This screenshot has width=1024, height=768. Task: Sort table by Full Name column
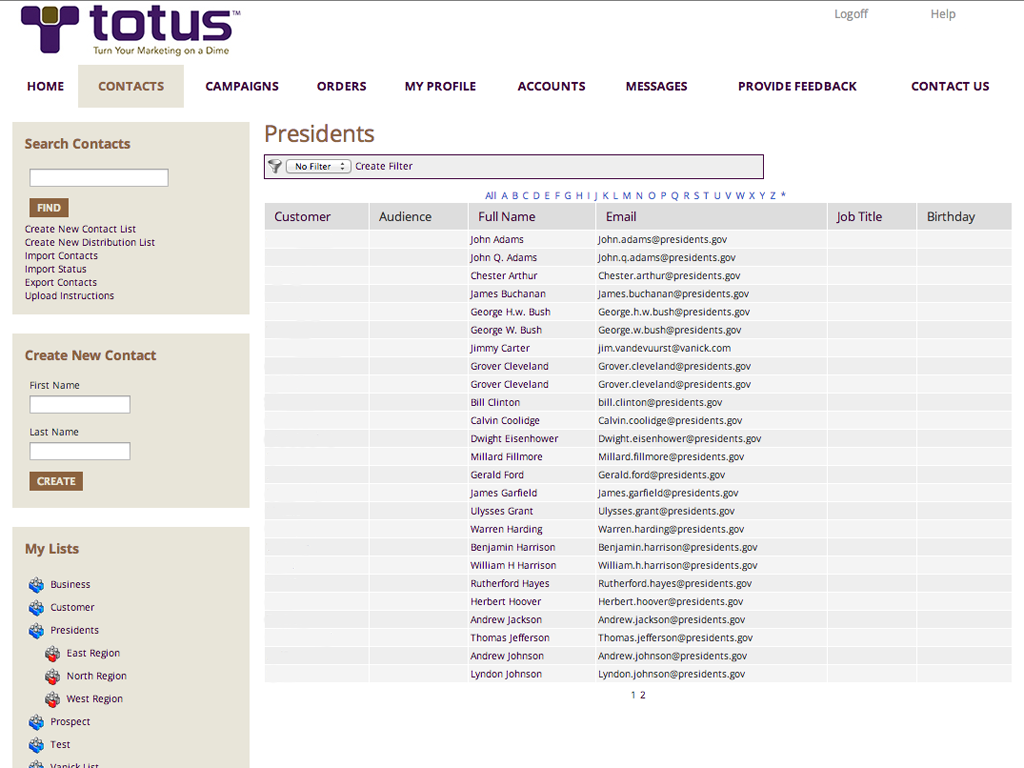coord(506,217)
